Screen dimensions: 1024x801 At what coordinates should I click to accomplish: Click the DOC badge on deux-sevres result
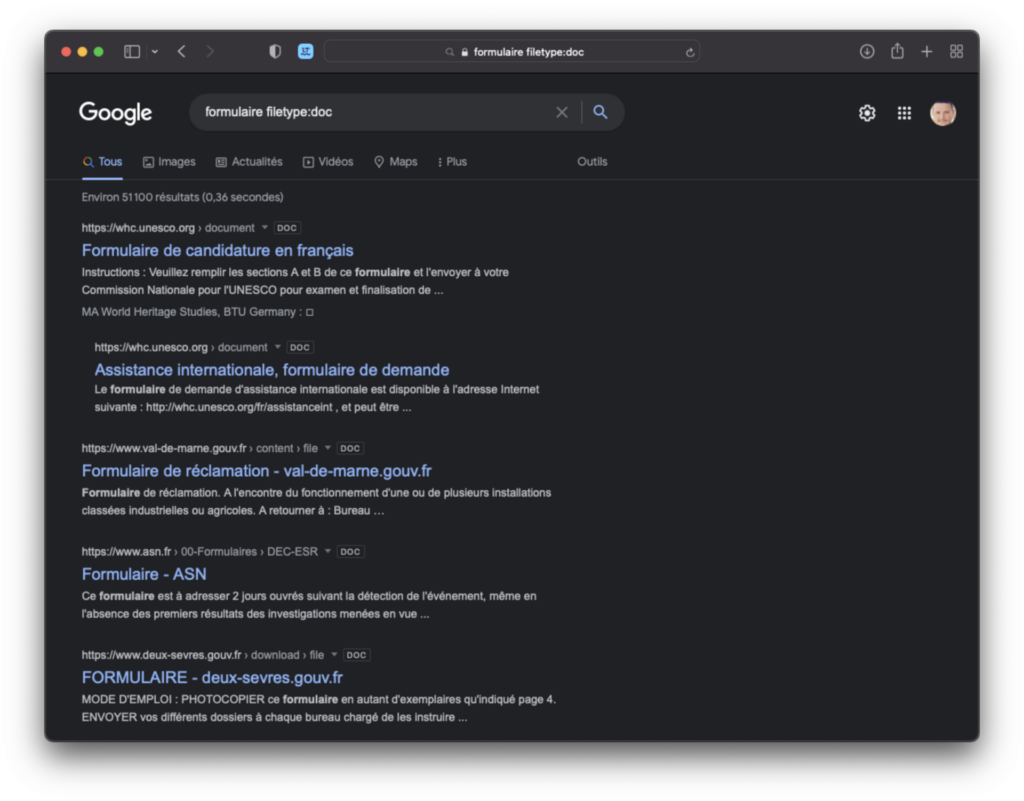pos(356,655)
